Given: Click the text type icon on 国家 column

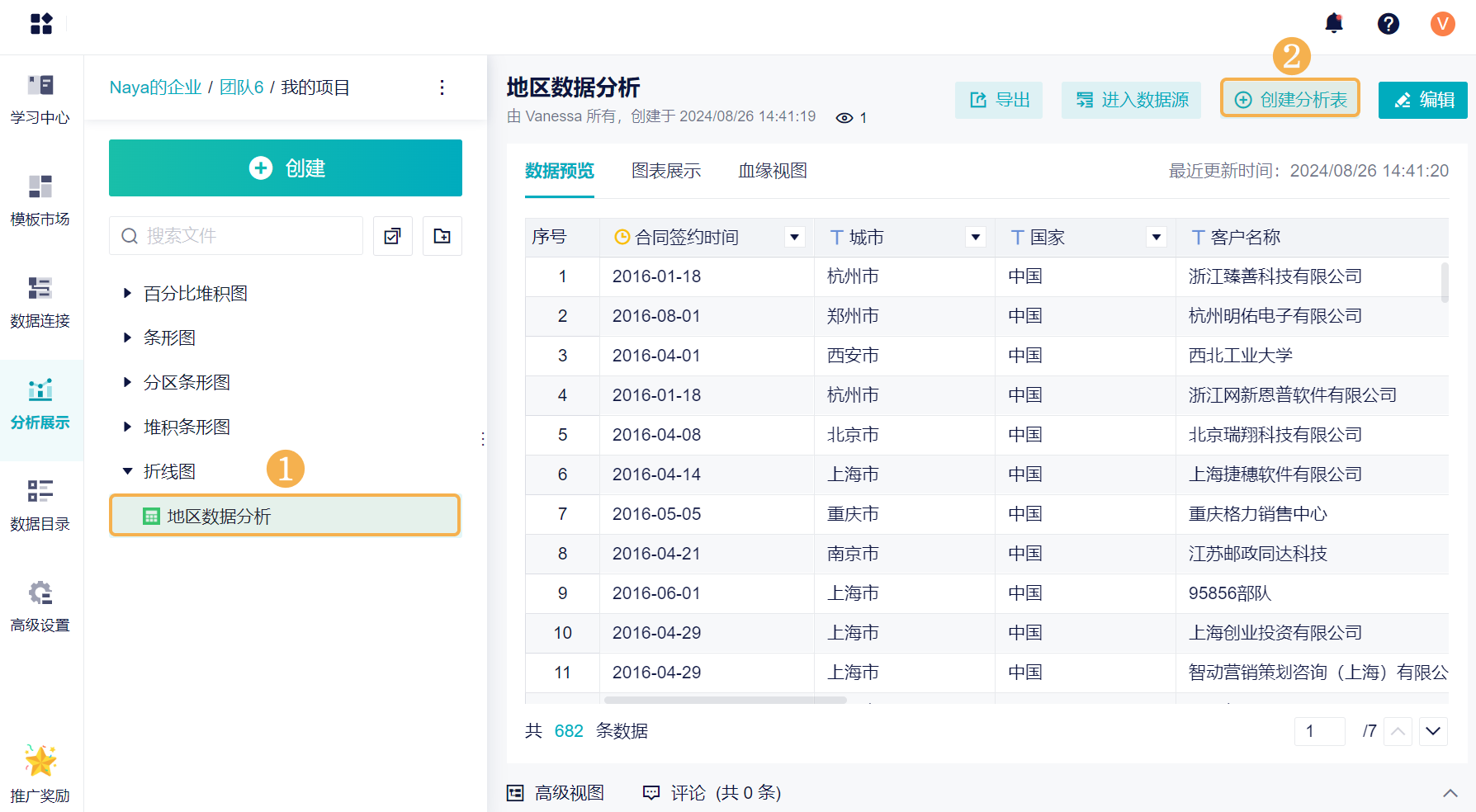Looking at the screenshot, I should [x=1017, y=238].
